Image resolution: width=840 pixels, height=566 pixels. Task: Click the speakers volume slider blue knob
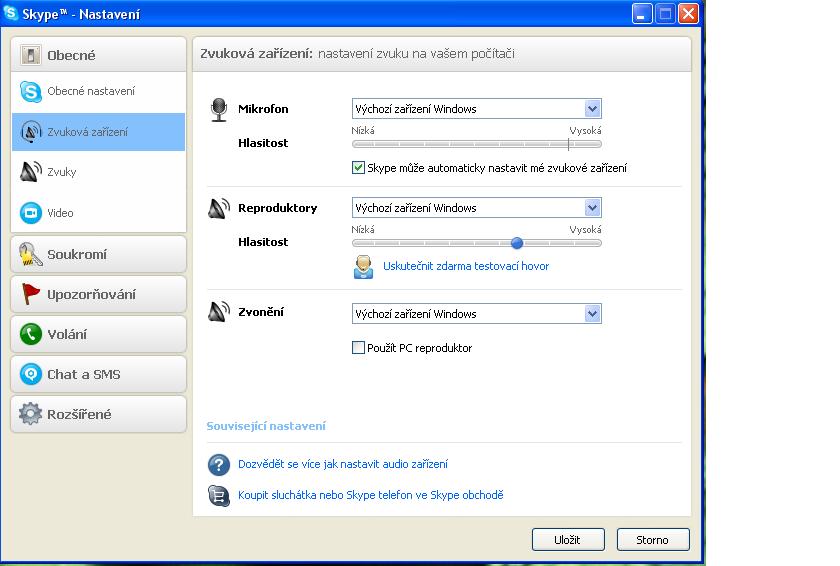coord(517,243)
